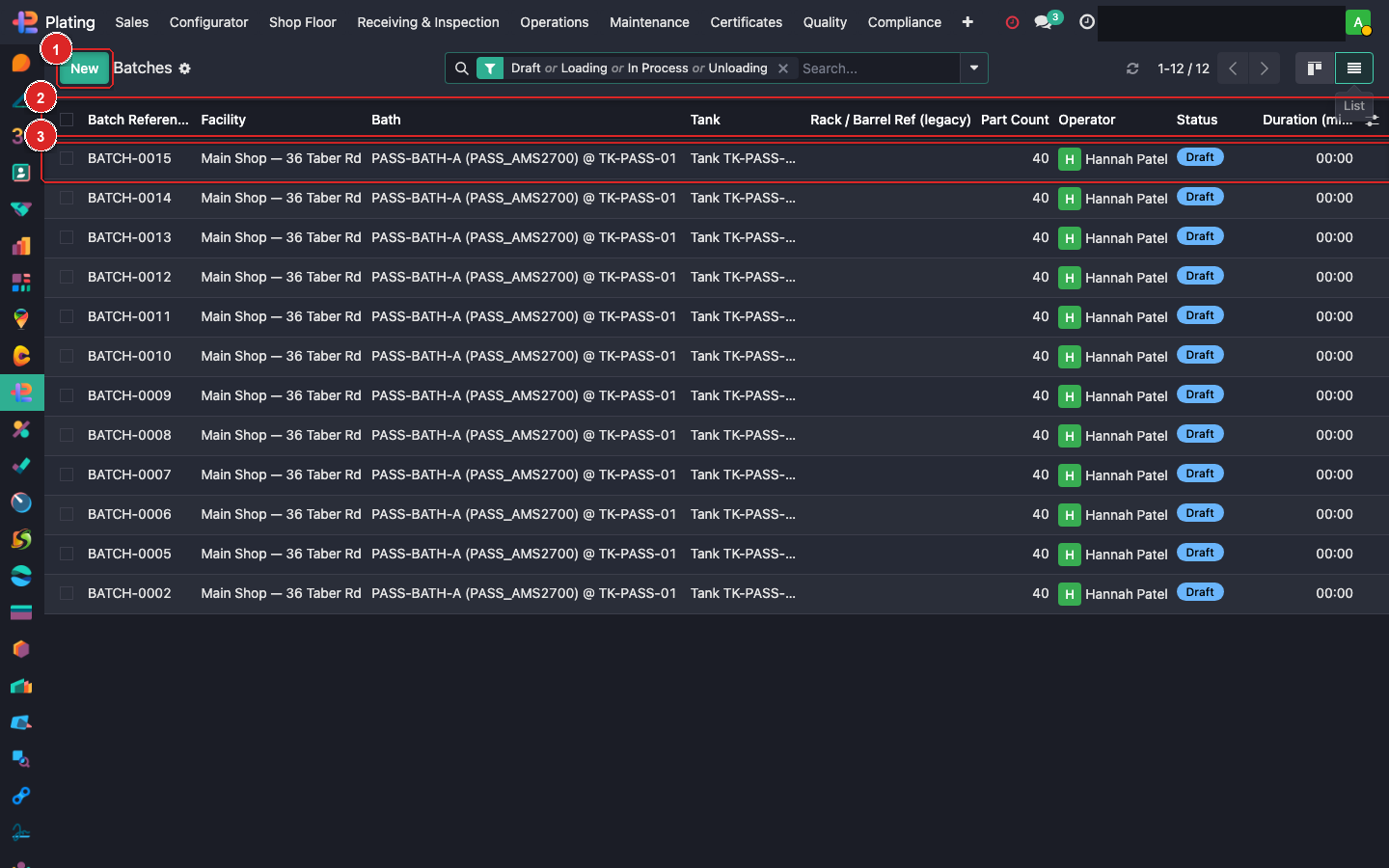The width and height of the screenshot is (1389, 868).
Task: Tick the checkbox for BATCH-0015
Action: click(x=67, y=158)
